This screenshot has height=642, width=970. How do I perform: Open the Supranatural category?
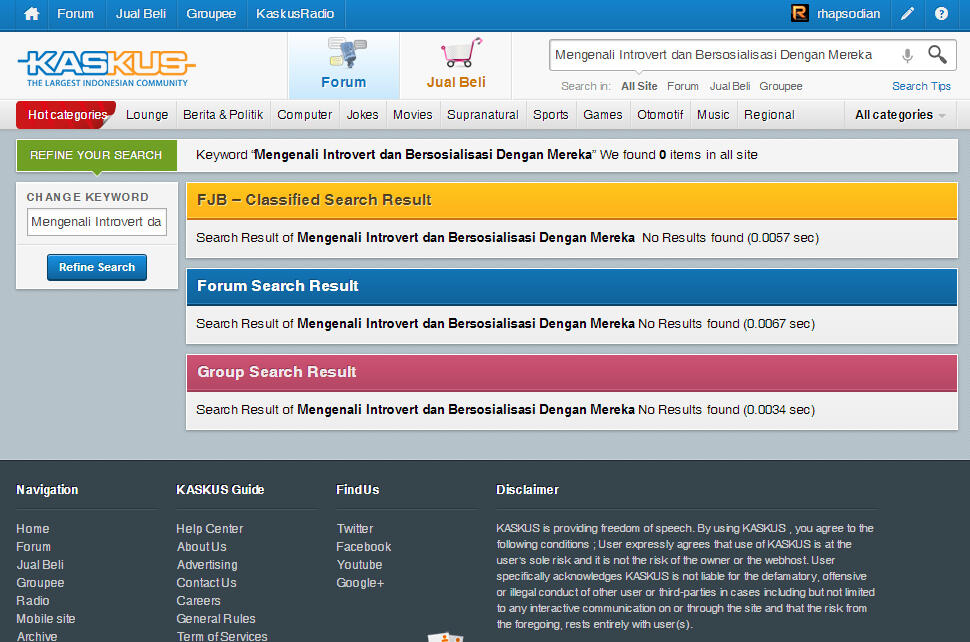(x=483, y=115)
